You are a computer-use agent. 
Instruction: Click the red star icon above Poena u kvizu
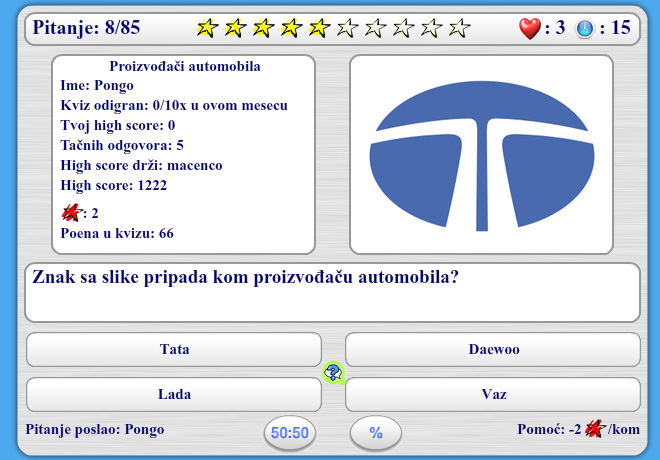(x=71, y=213)
